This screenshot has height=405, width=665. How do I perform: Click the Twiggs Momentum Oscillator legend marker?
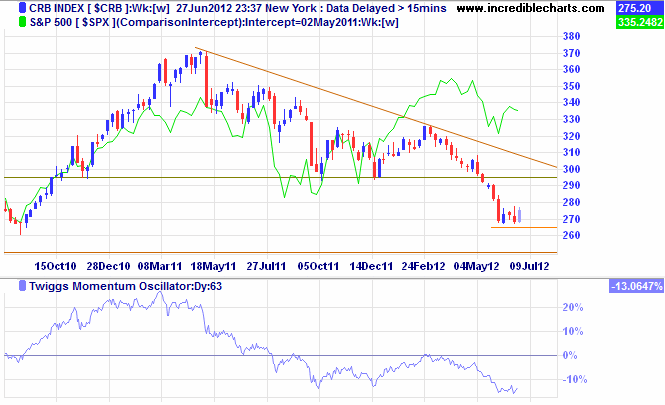tap(22, 286)
